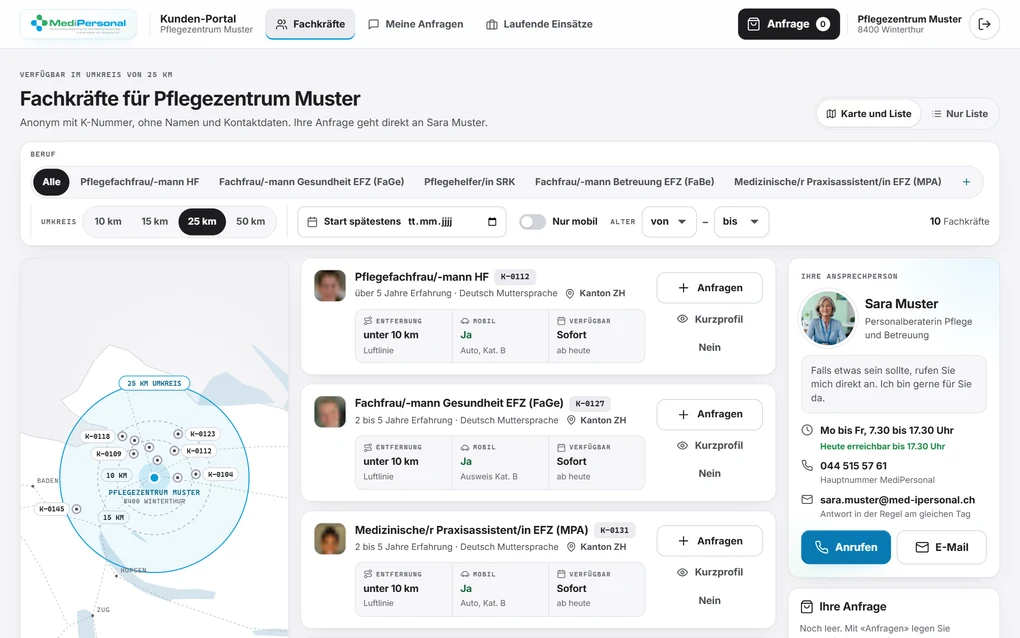Select the 15 km radius option
The width and height of the screenshot is (1020, 638).
[155, 222]
